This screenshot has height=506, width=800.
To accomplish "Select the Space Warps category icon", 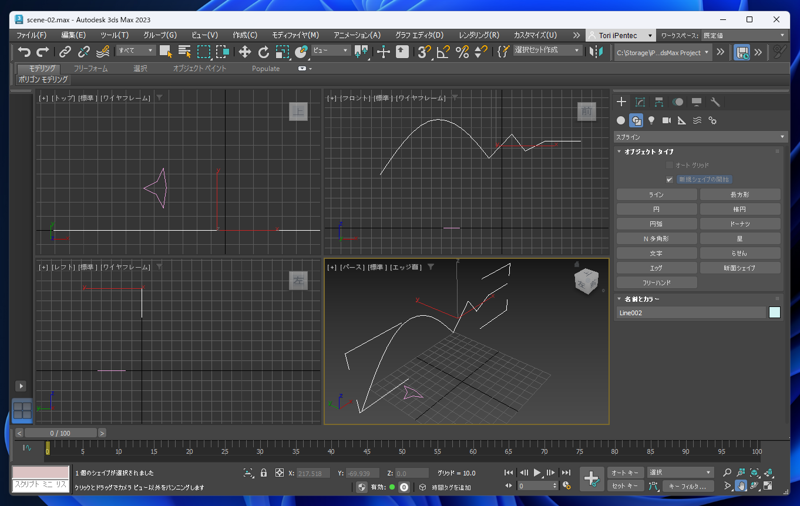I will (697, 120).
